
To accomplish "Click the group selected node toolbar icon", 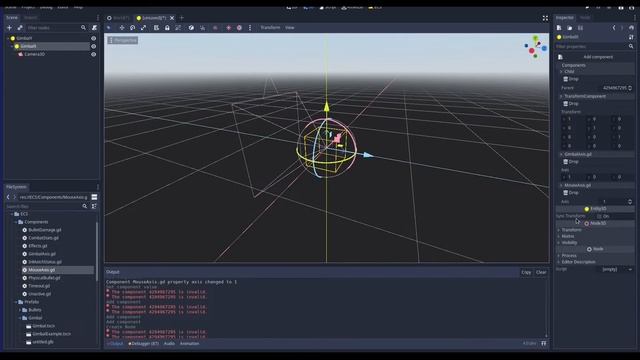I will 178,28.
